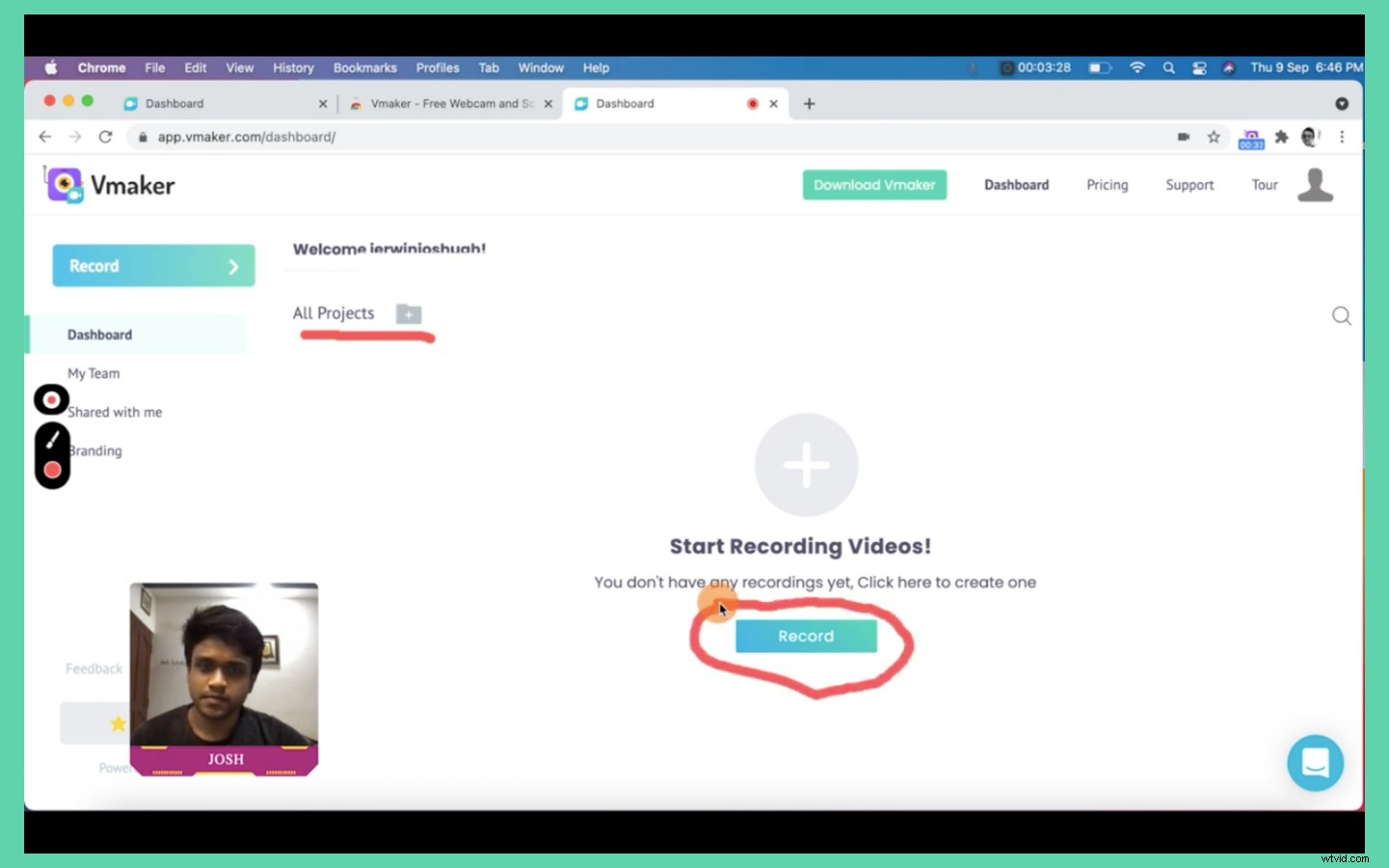The image size is (1389, 868).
Task: Expand the Record button chevron in sidebar
Action: tap(232, 265)
